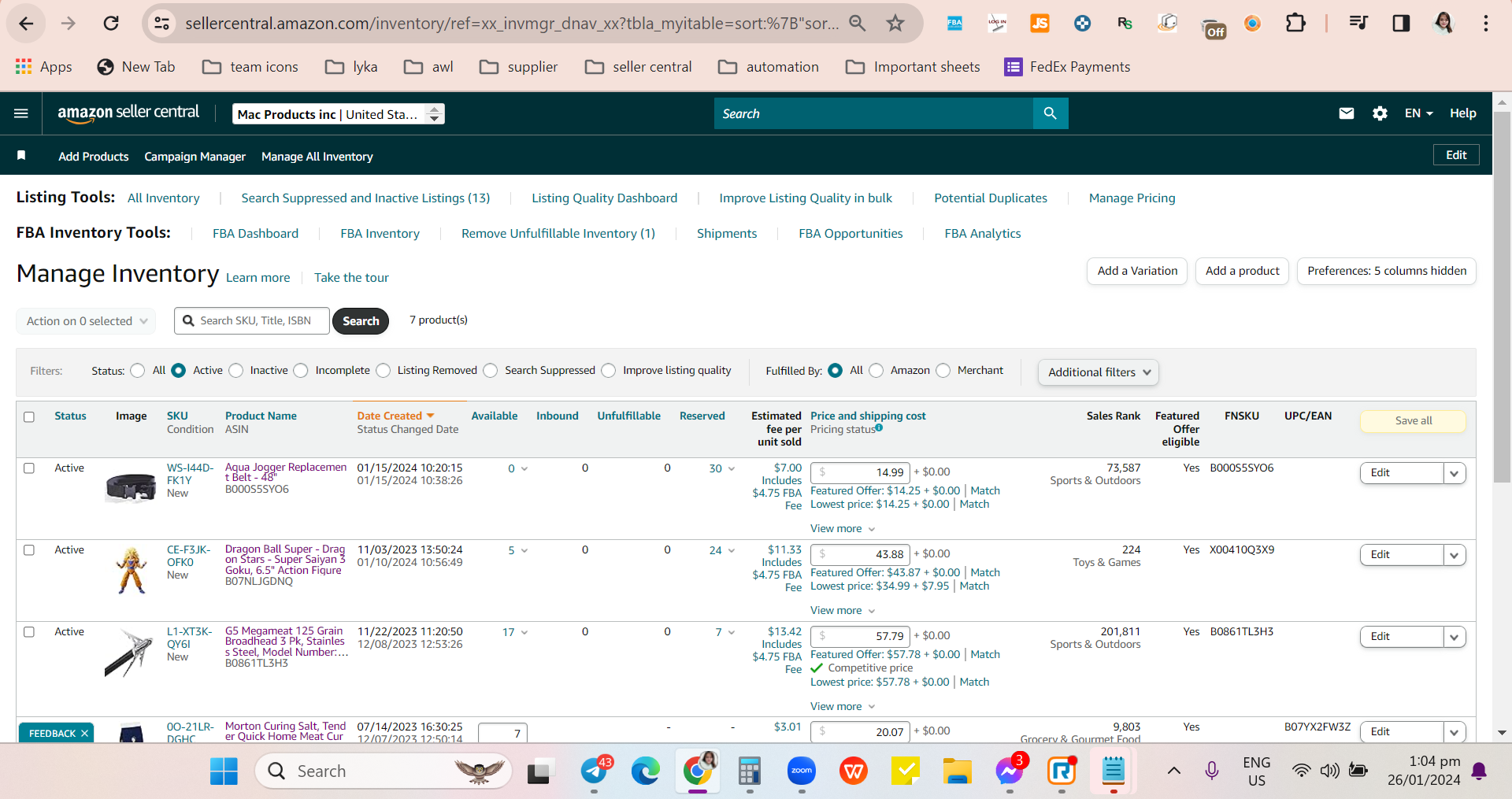The height and width of the screenshot is (799, 1512).
Task: Open Chrome side panel icon
Action: click(1401, 24)
